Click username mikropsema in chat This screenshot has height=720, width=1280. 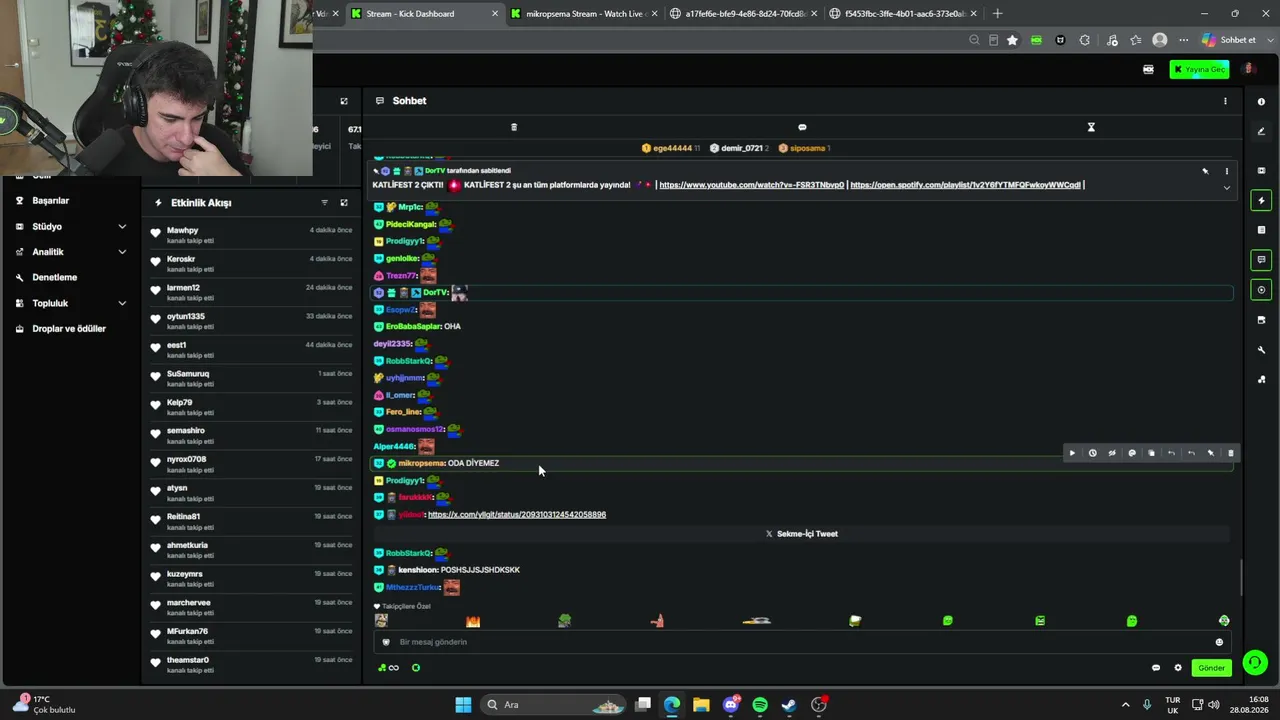(x=421, y=463)
